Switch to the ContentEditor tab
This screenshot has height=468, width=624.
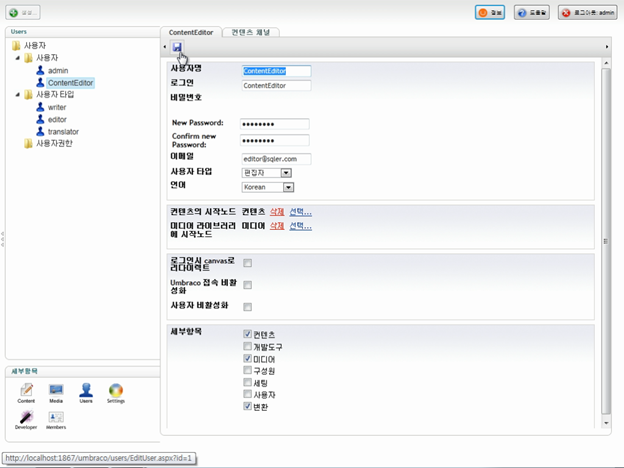coord(191,32)
